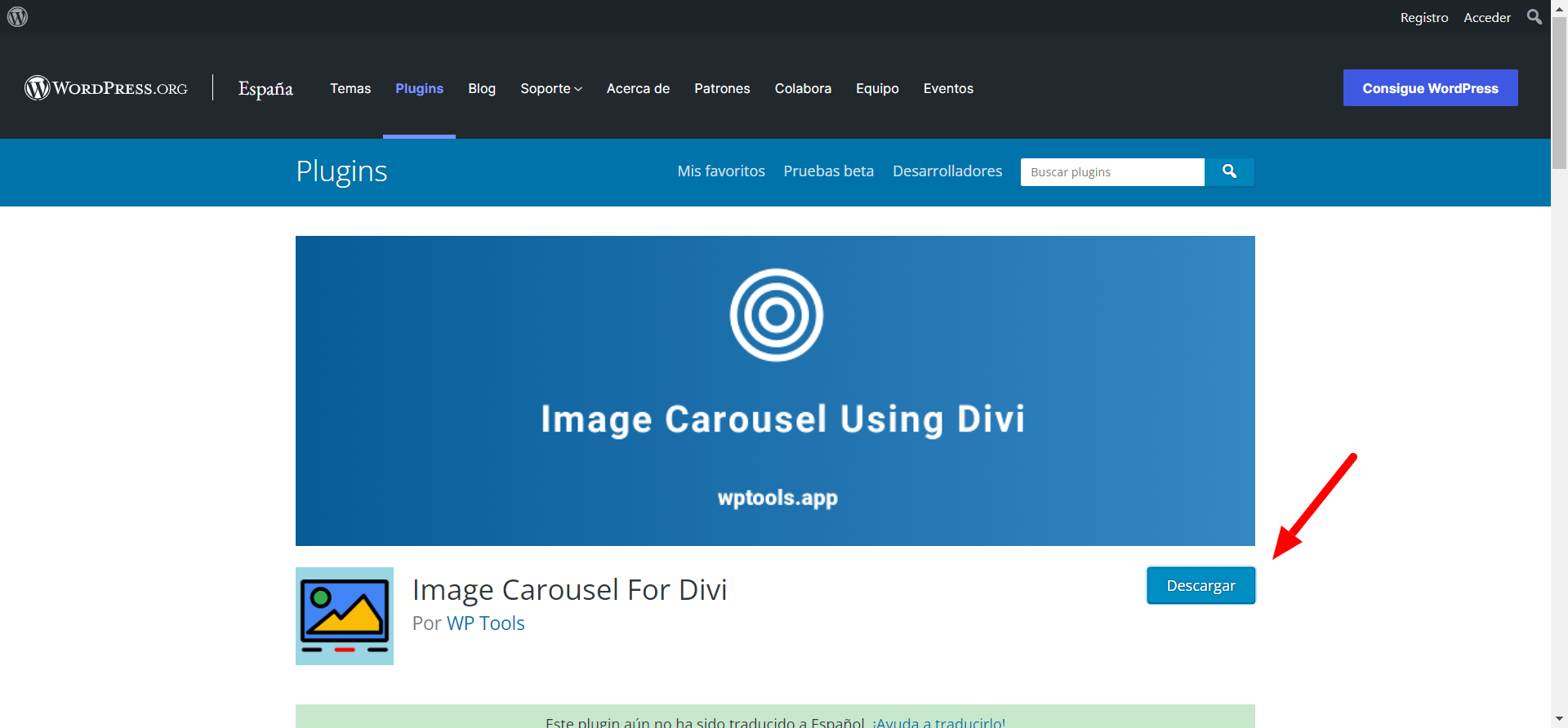Navigate to the Equipo menu item
The width and height of the screenshot is (1568, 728).
coord(877,88)
